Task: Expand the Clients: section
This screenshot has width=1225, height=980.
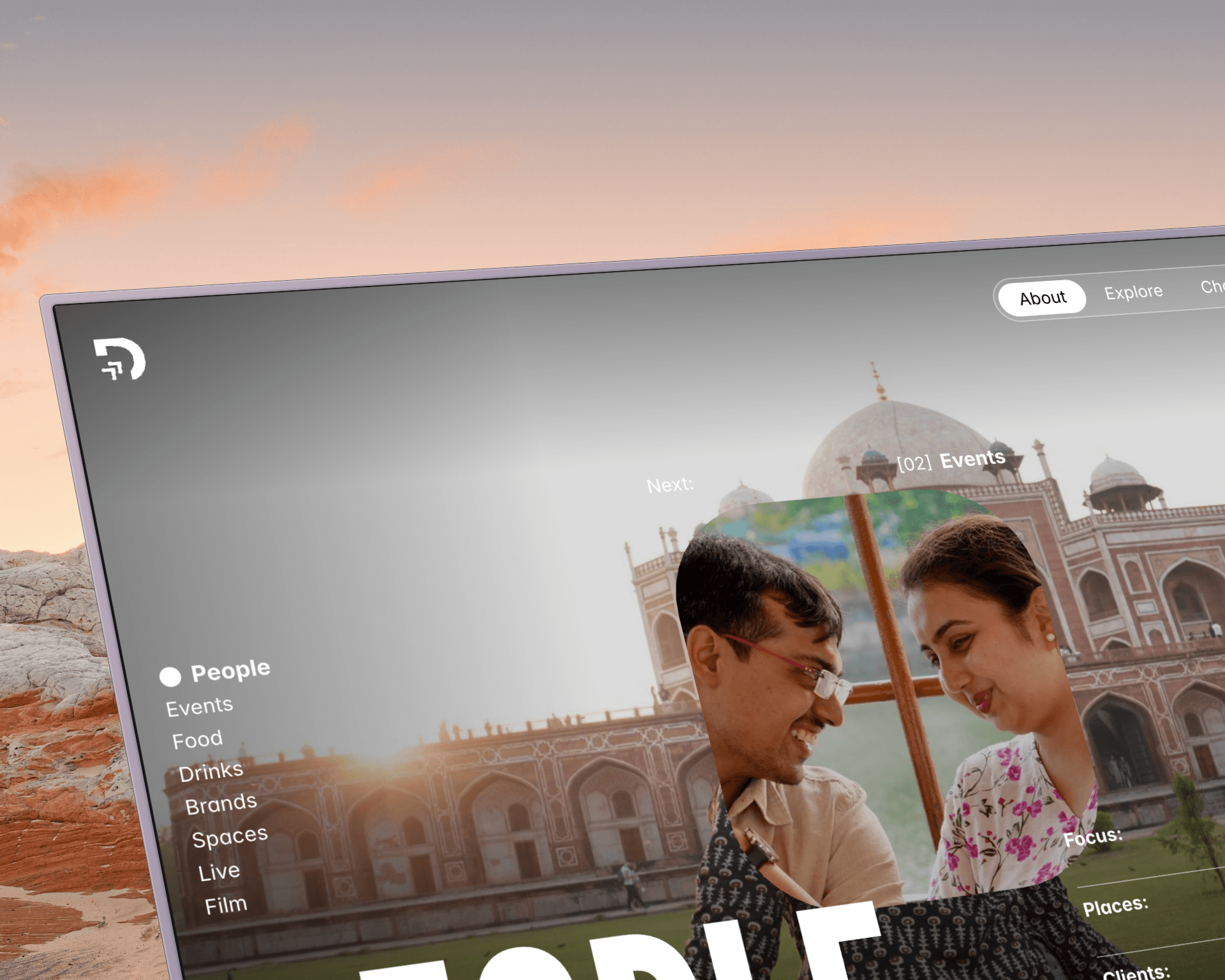Action: coord(1136,972)
